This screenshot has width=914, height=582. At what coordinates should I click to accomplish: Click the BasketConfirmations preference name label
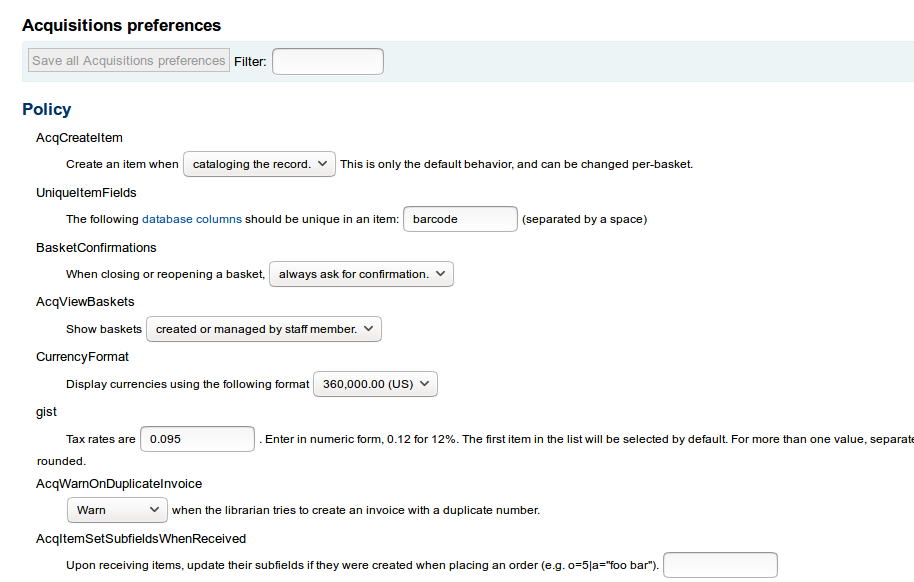[96, 247]
